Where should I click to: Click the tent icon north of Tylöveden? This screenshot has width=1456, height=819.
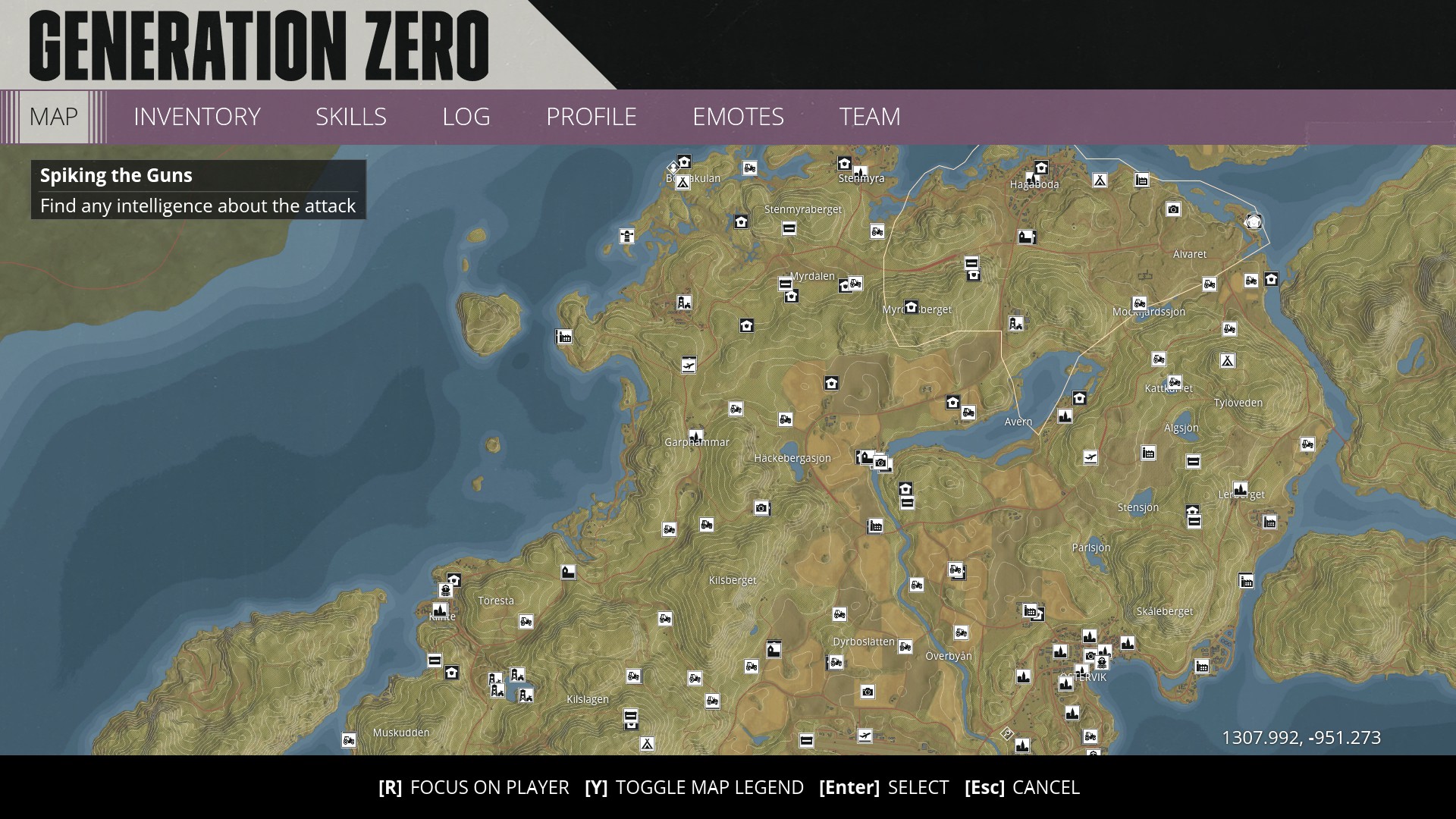coord(1227,360)
